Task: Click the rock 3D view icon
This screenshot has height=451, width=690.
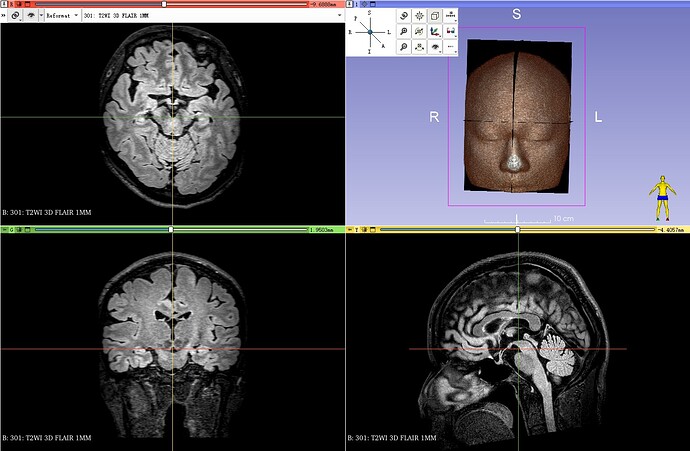Action: [419, 47]
